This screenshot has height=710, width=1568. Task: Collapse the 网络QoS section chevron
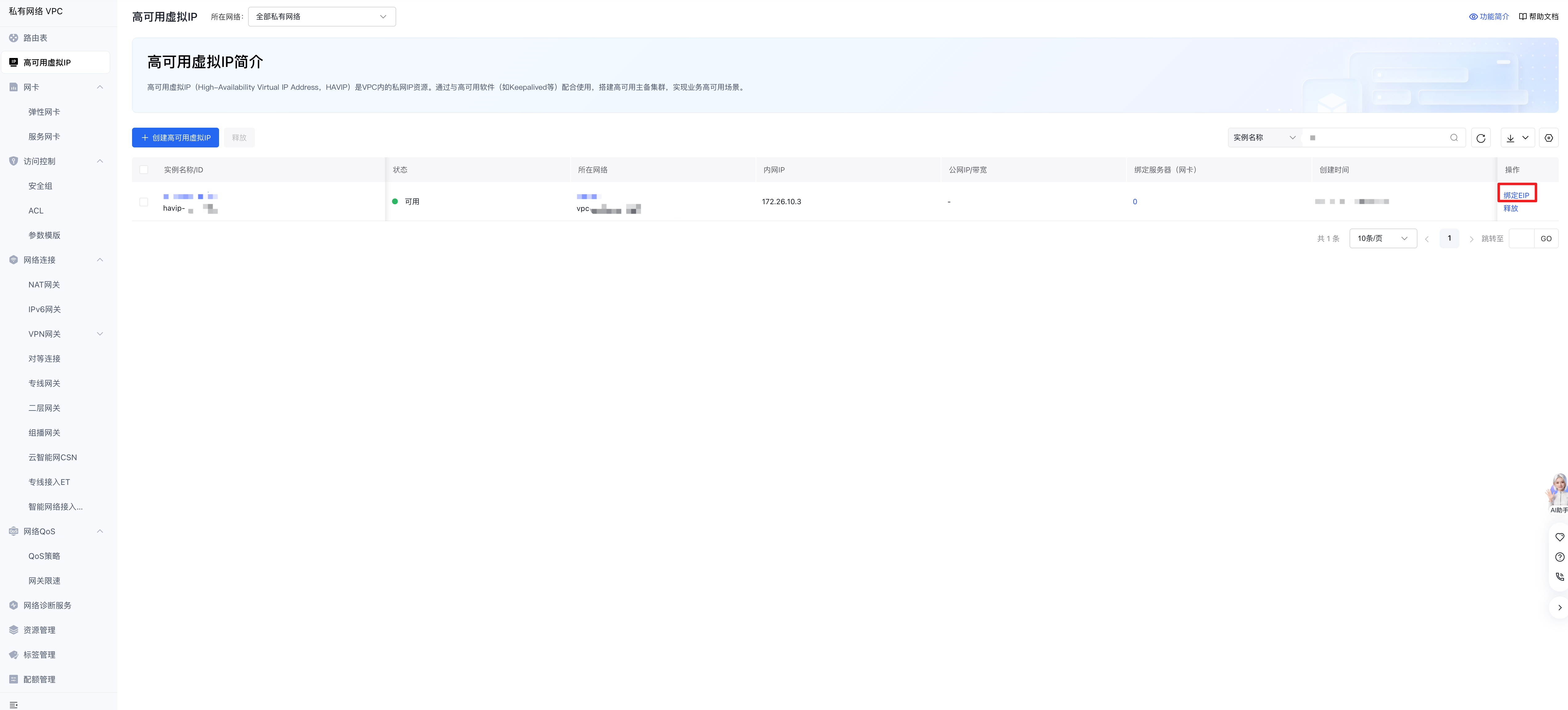[x=100, y=531]
